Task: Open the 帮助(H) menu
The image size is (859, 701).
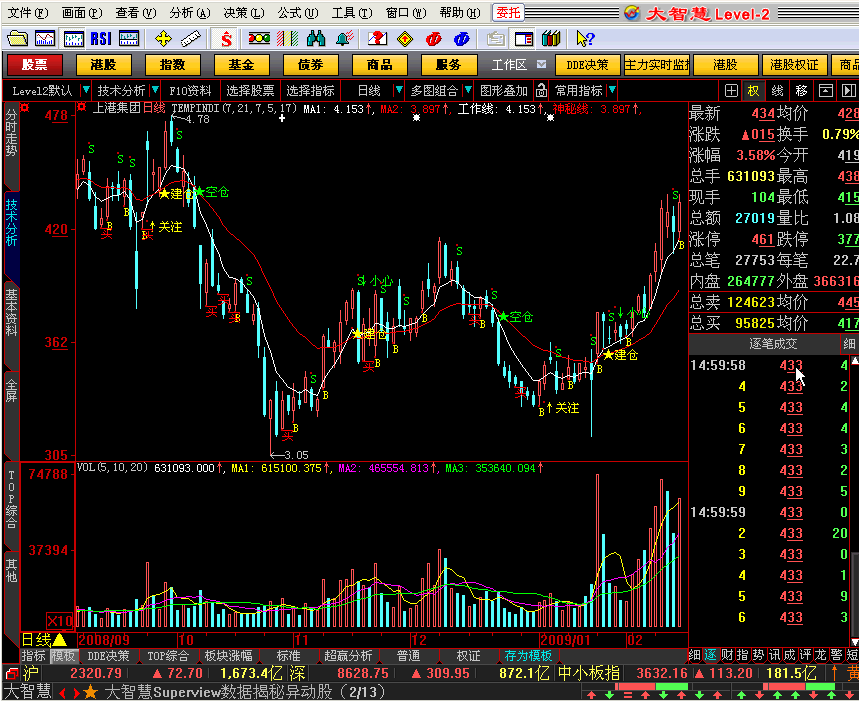Action: [x=460, y=12]
